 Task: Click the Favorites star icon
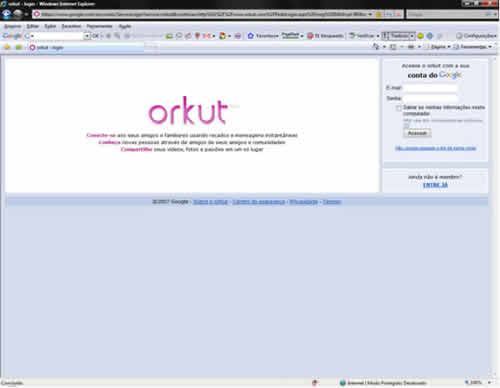7,47
